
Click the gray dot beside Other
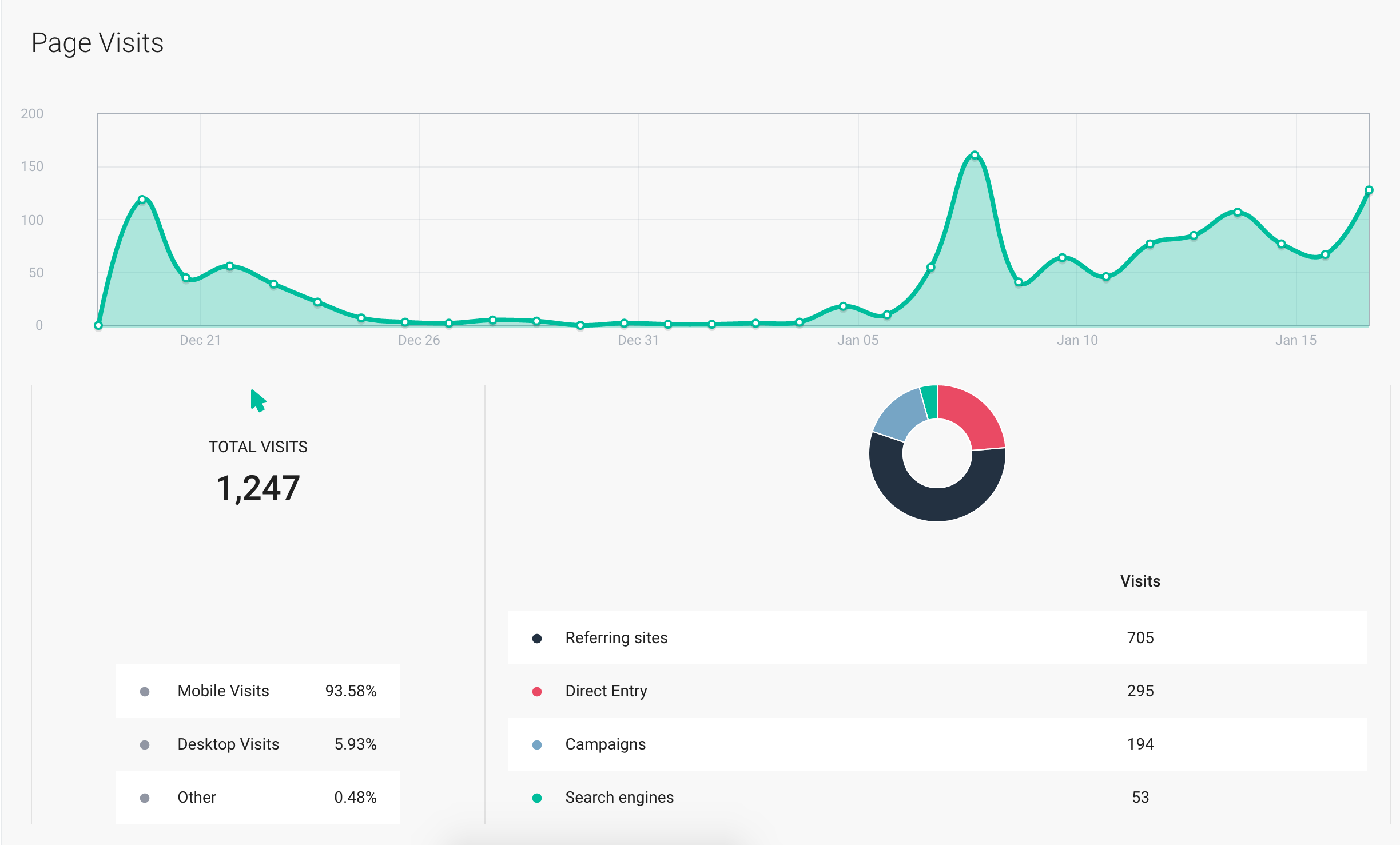tap(145, 798)
